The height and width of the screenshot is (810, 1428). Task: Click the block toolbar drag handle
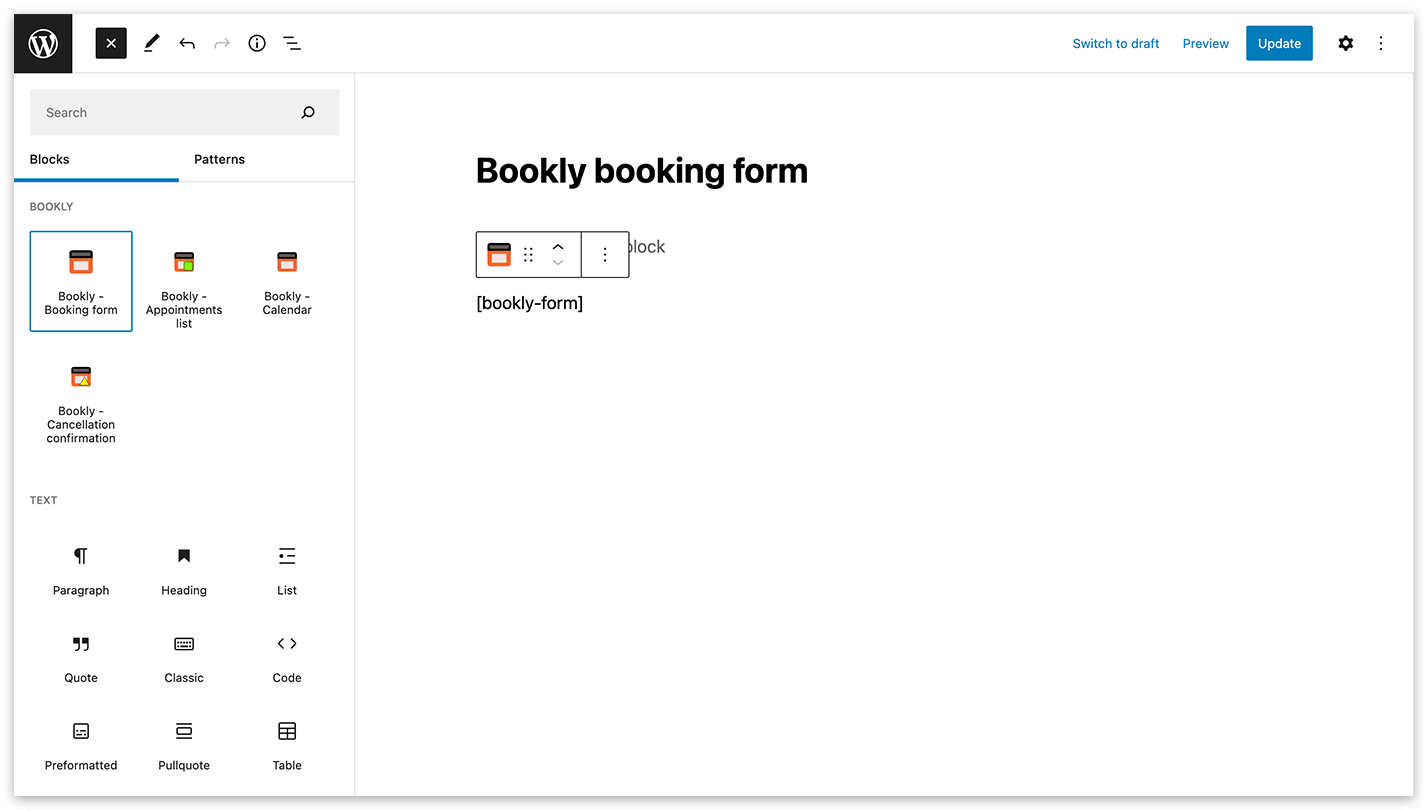[528, 255]
